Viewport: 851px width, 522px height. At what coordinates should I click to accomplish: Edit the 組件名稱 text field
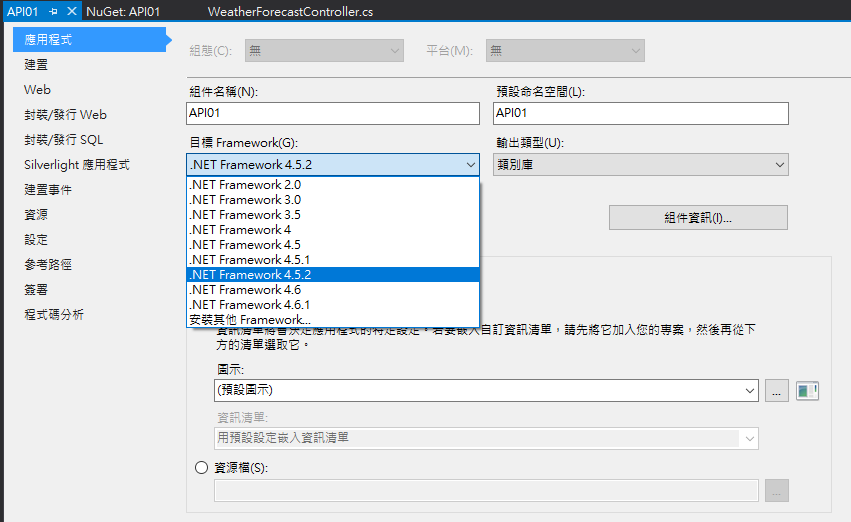333,113
